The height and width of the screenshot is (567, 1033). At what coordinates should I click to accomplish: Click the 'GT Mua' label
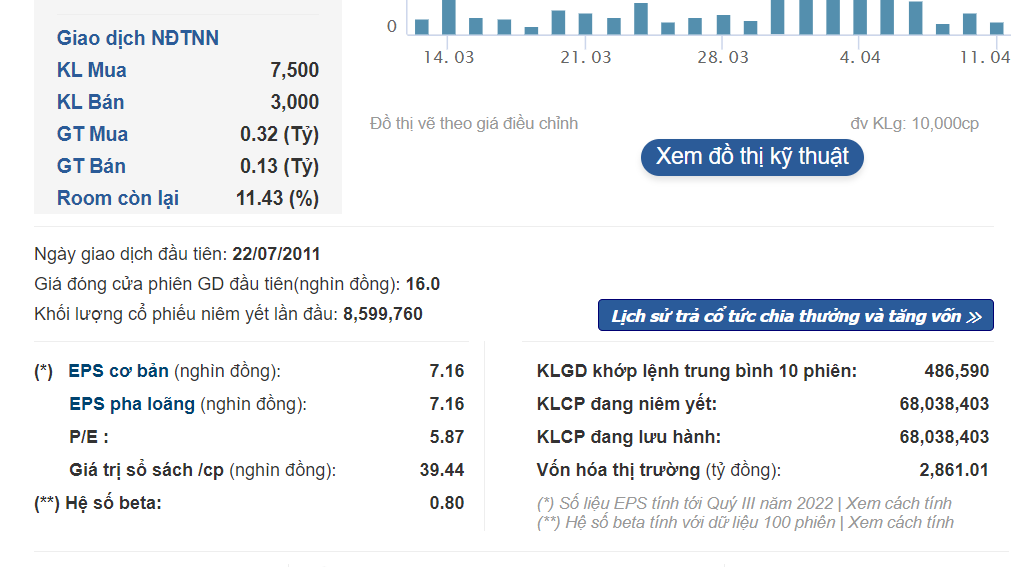click(x=92, y=134)
